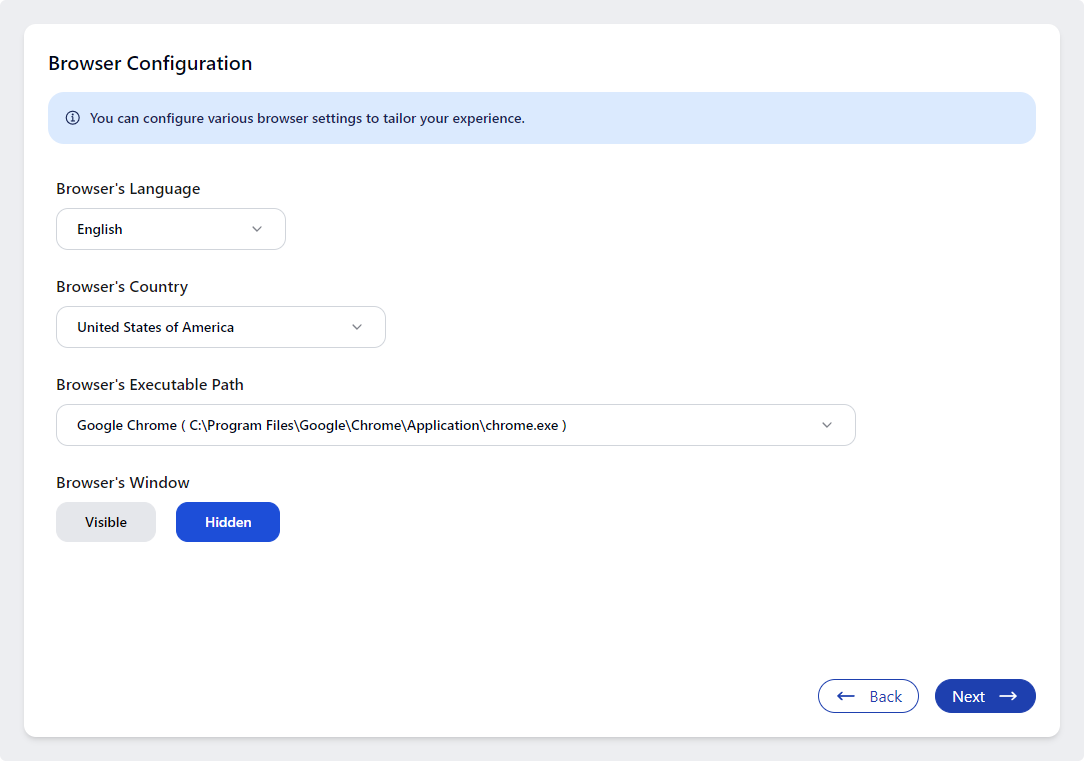
Task: Click the left arrow icon on Back
Action: pos(846,696)
